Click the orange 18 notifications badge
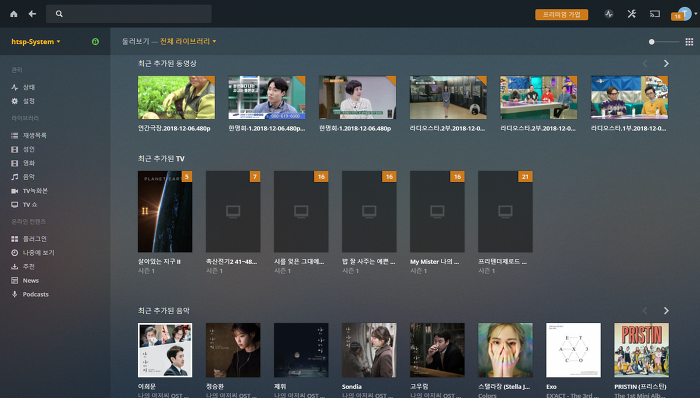700x398 pixels. point(677,17)
